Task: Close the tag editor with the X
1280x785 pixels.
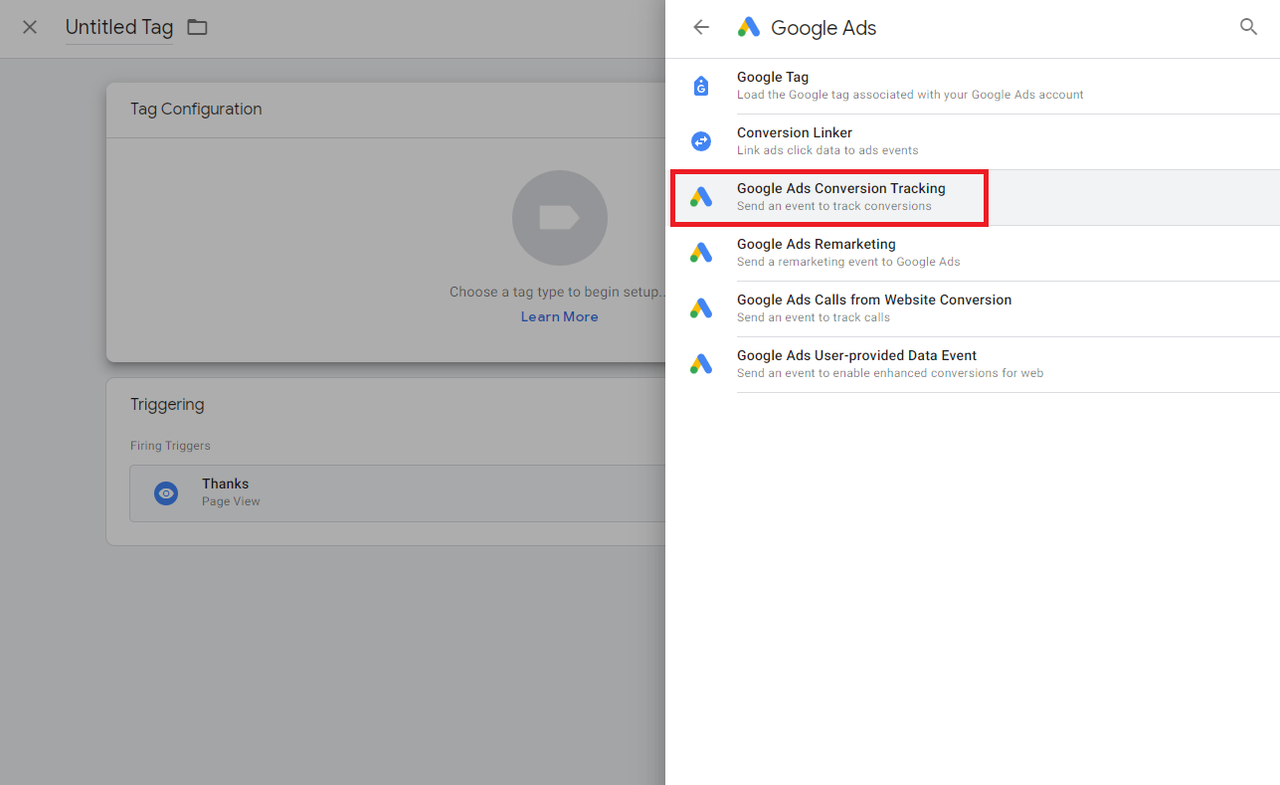Action: click(x=30, y=28)
